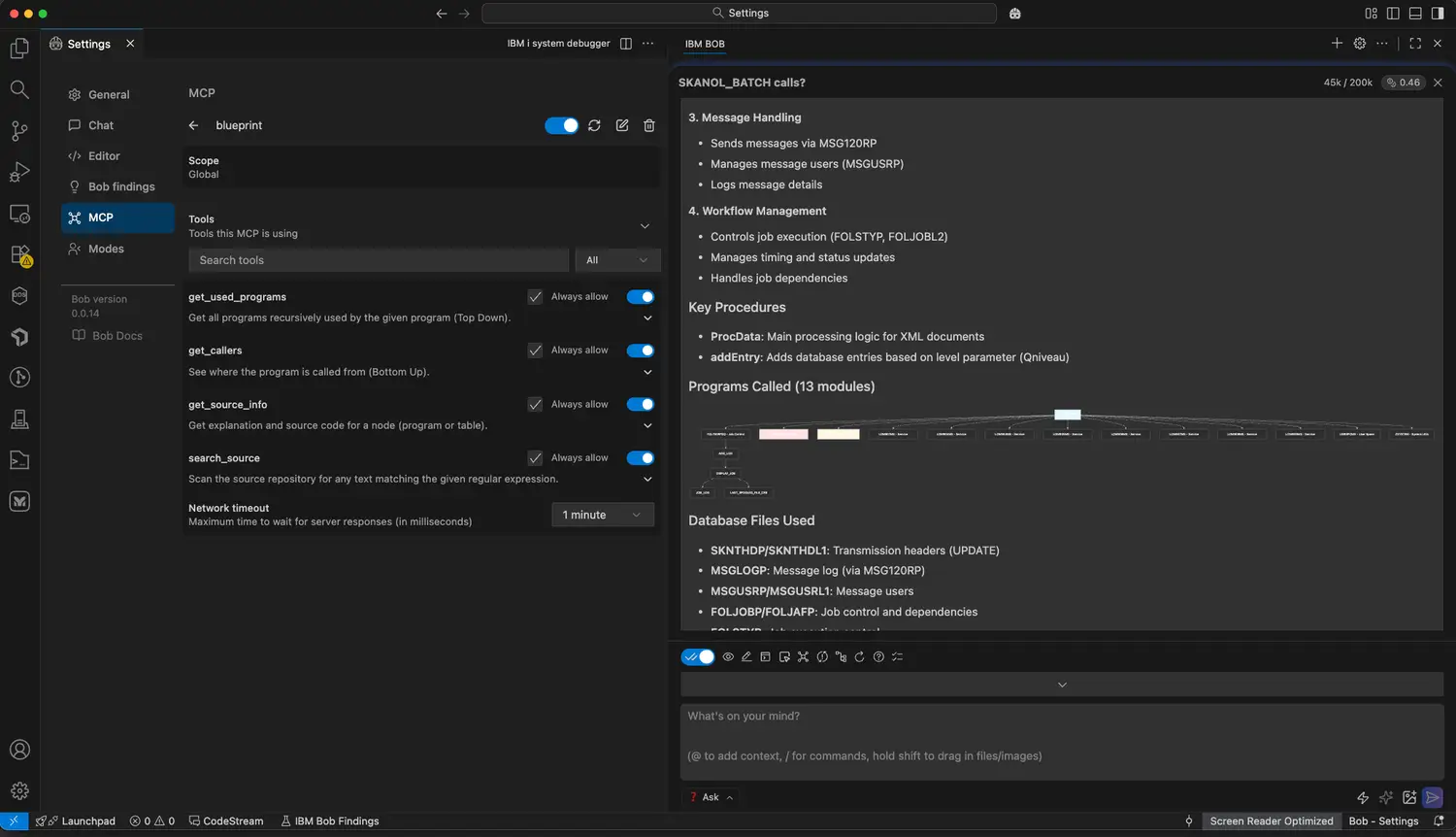
Task: Open the Source Control view
Action: 19,130
